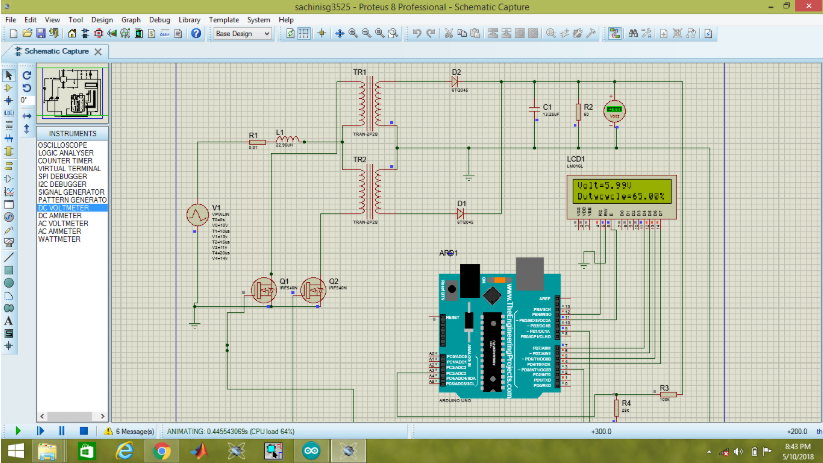The image size is (823, 463).
Task: Open the Arduino IDE from the taskbar
Action: coord(311,451)
